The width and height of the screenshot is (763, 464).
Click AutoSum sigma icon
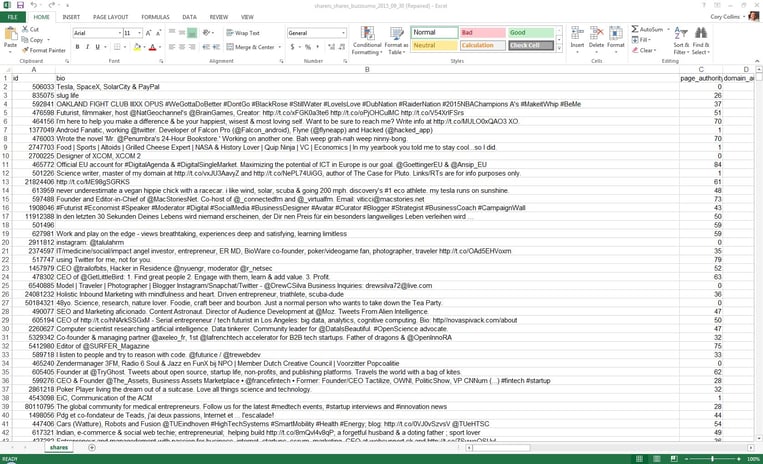635,29
